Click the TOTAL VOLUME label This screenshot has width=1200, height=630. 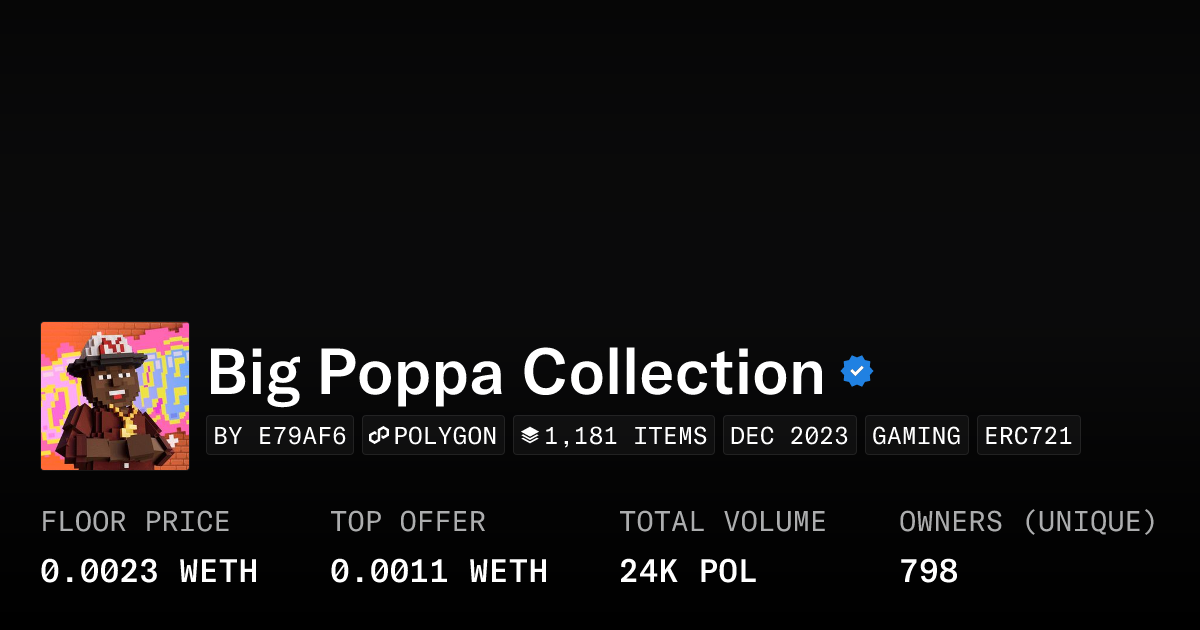722,522
